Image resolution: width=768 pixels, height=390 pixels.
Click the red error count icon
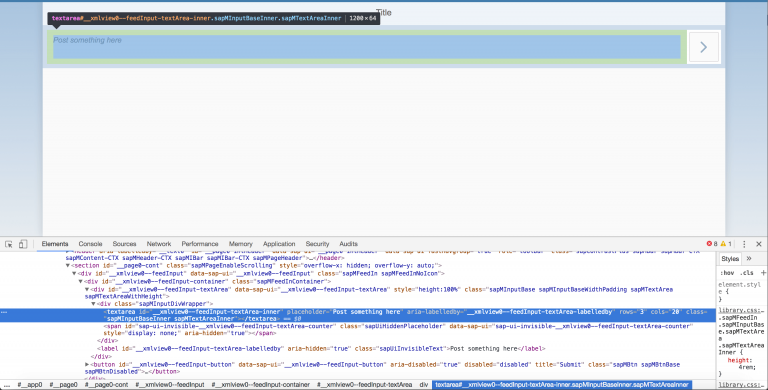pyautogui.click(x=709, y=244)
